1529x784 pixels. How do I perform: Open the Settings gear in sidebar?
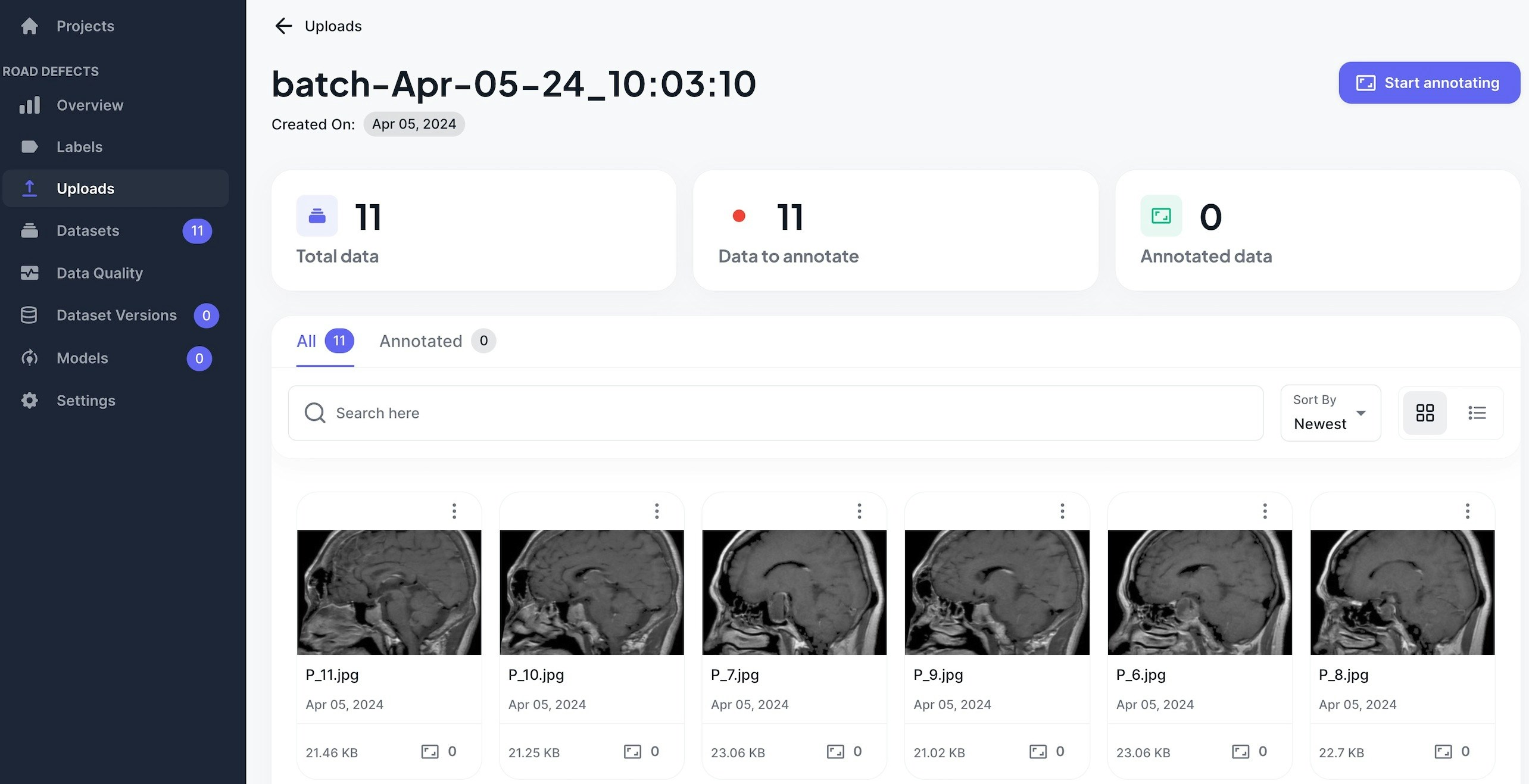[x=29, y=401]
